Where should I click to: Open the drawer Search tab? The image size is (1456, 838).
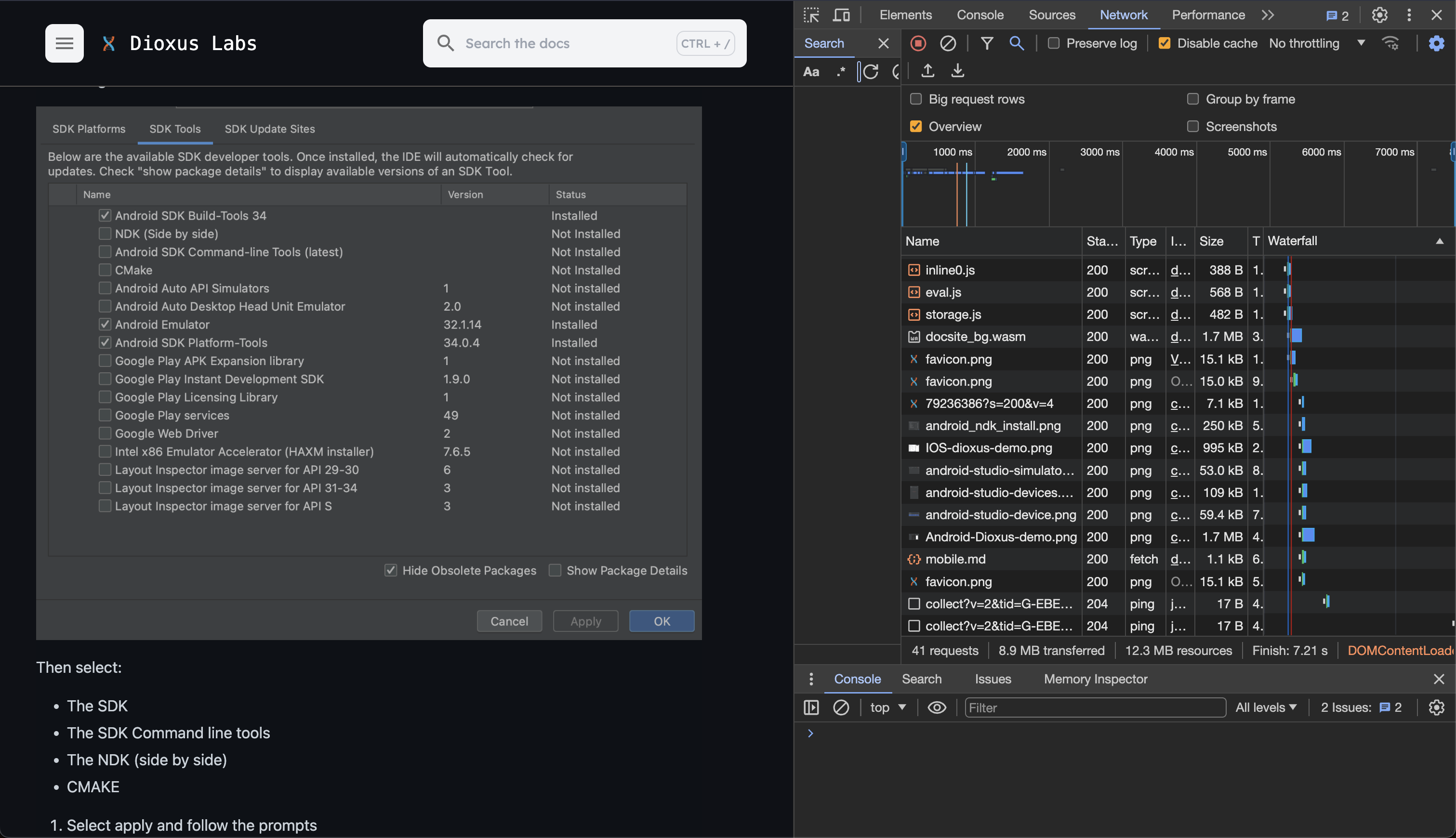point(921,679)
